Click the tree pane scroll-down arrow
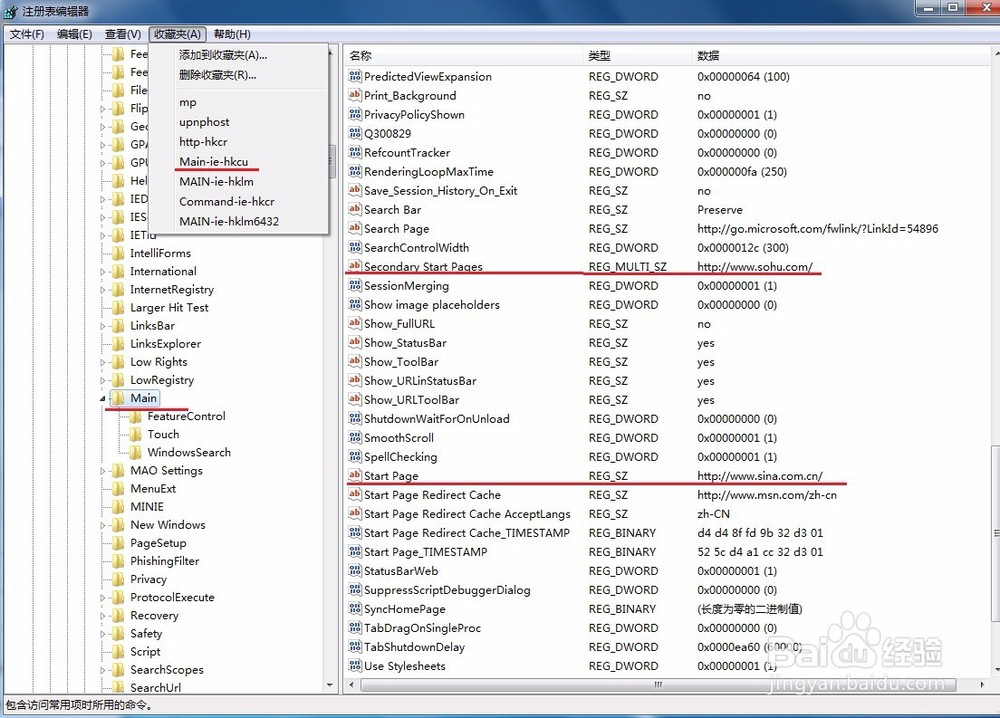Image resolution: width=1000 pixels, height=718 pixels. (330, 685)
